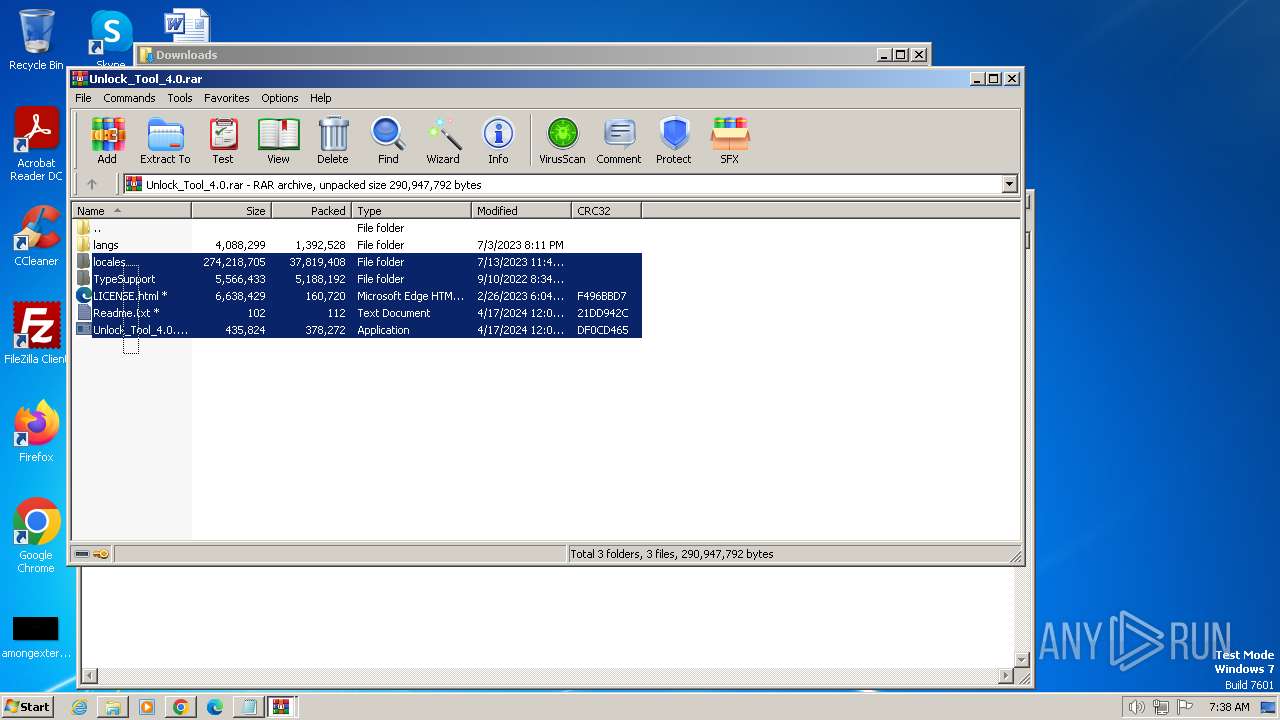
Task: Select the parent '..' folder row
Action: [356, 228]
